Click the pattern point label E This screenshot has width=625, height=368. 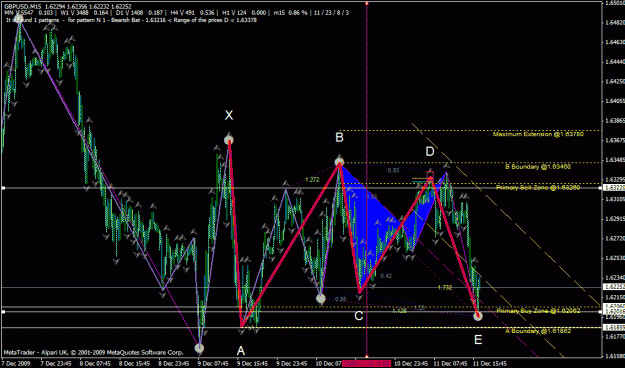pyautogui.click(x=478, y=340)
